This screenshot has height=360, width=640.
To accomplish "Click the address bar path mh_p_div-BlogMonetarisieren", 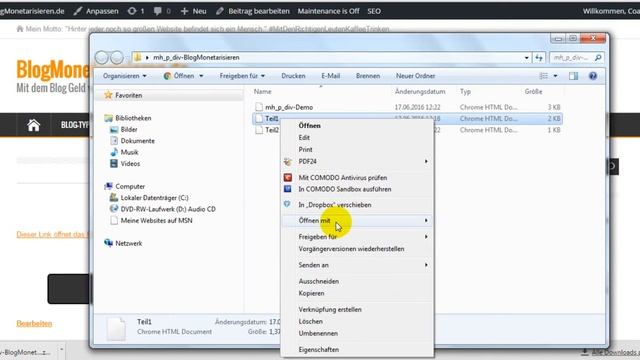I will [x=196, y=58].
